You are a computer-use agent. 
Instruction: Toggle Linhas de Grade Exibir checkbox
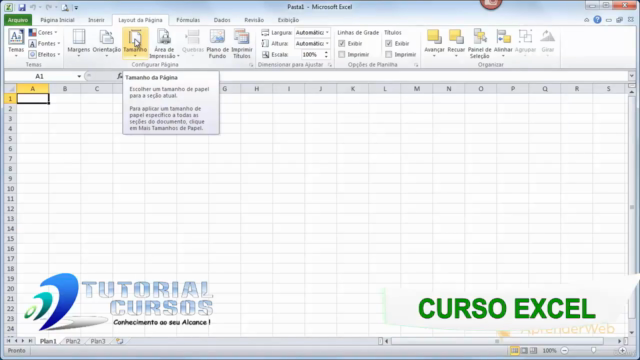pyautogui.click(x=342, y=43)
